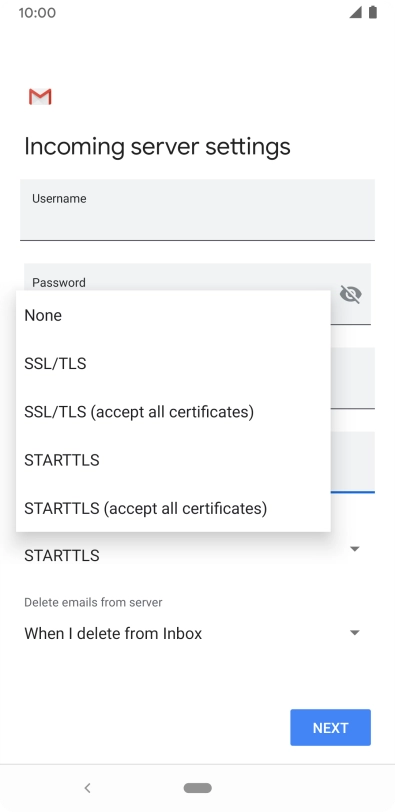The image size is (395, 812).
Task: Choose the plain SSL/TLS option
Action: tap(173, 364)
